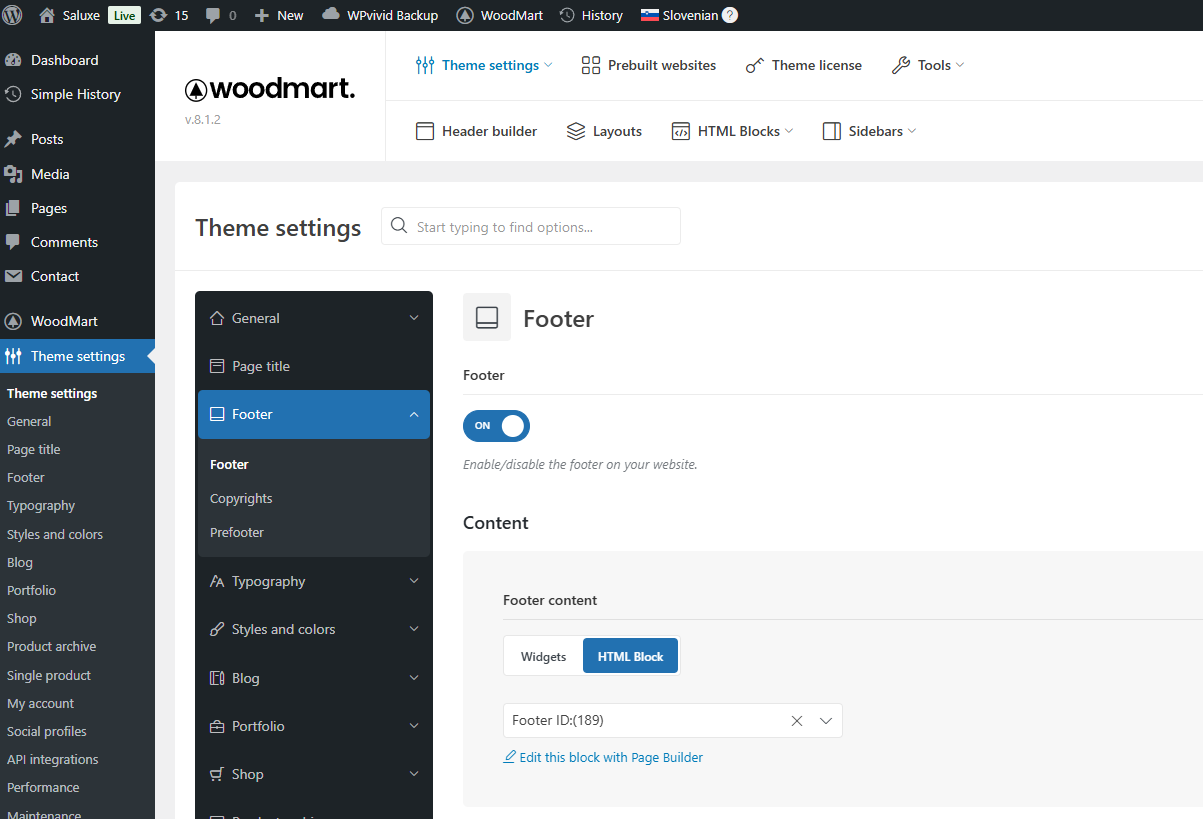This screenshot has width=1203, height=819.
Task: Click the Prebuilt websites grid icon
Action: pos(590,65)
